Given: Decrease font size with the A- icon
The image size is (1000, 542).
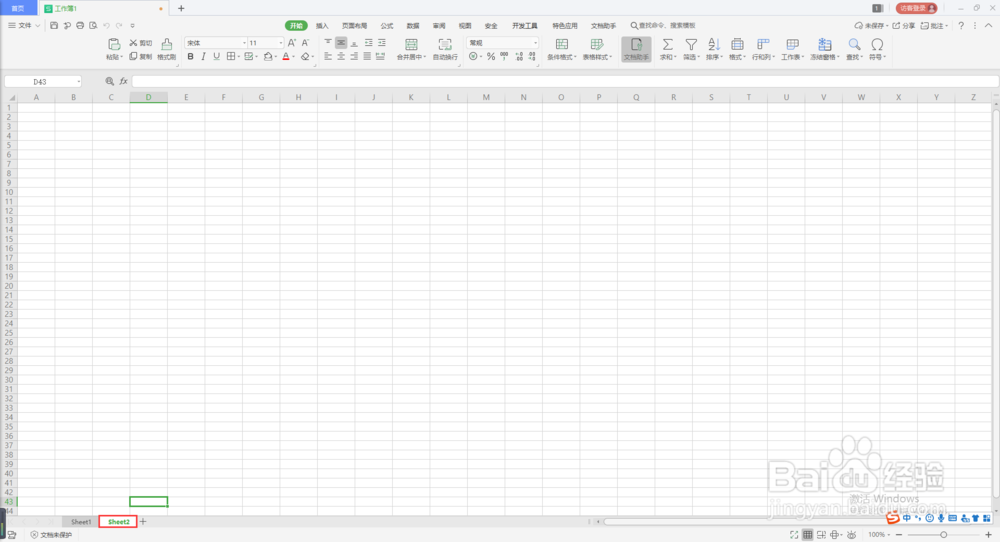Looking at the screenshot, I should (305, 43).
